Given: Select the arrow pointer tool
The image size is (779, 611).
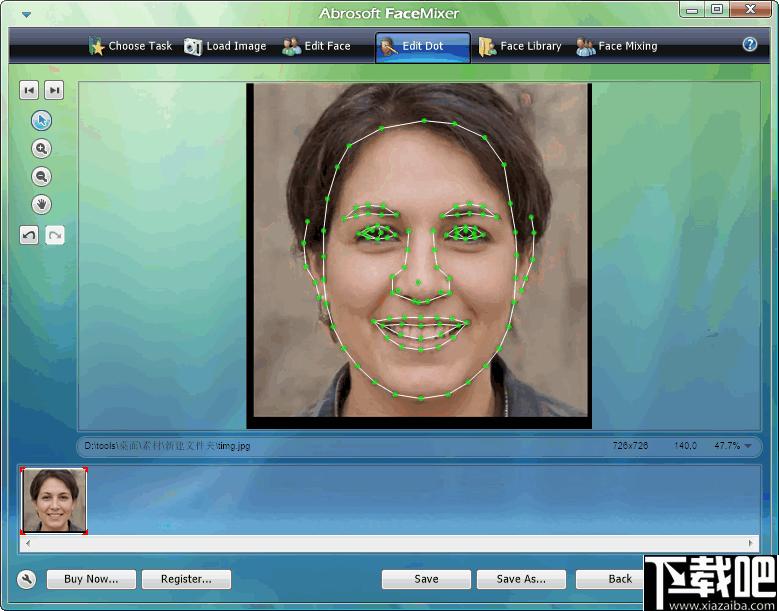Looking at the screenshot, I should coord(41,121).
